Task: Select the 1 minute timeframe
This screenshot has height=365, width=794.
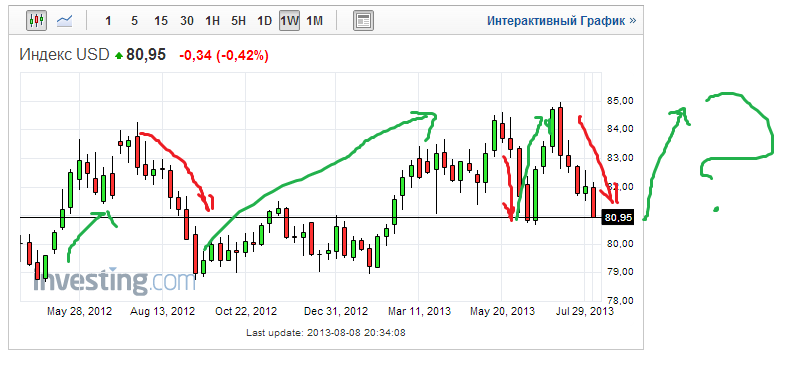Action: pos(108,21)
